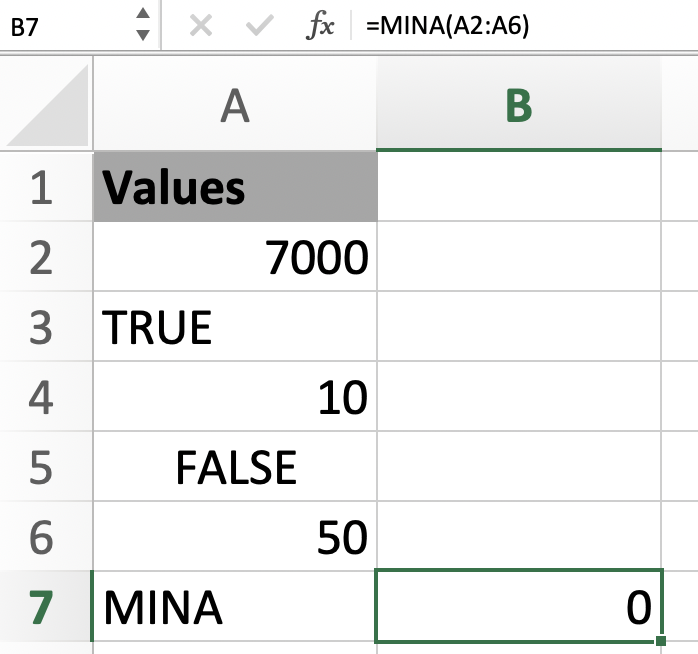Click the MINA label cell
The height and width of the screenshot is (654, 698).
(x=234, y=608)
